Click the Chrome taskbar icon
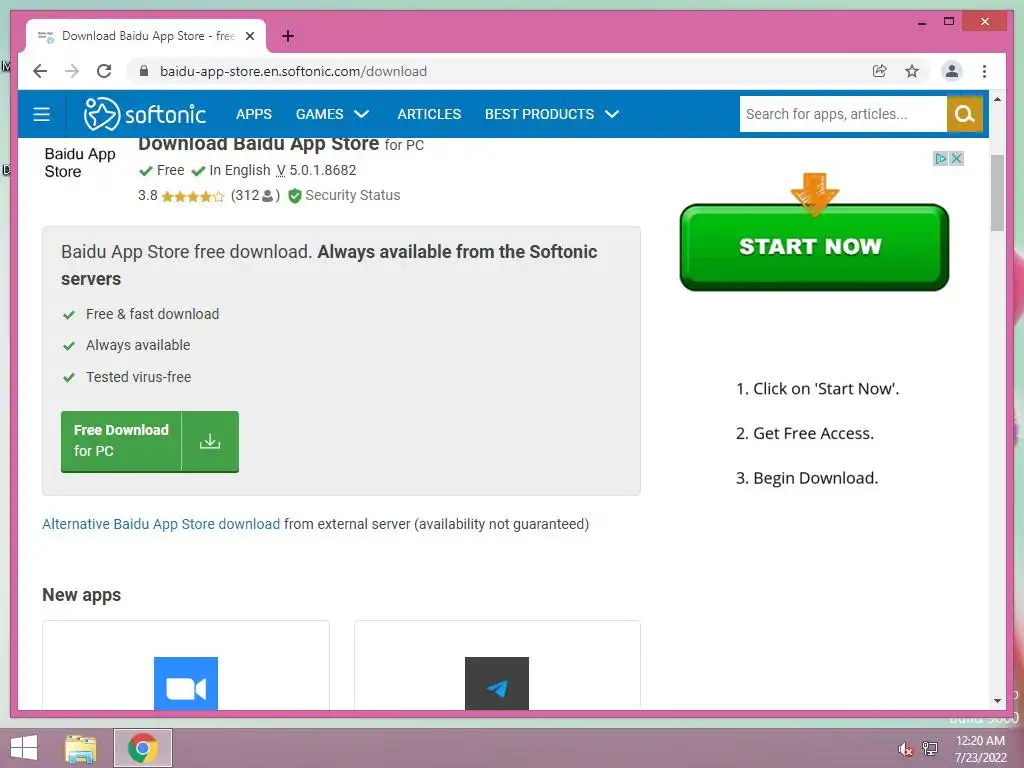This screenshot has height=768, width=1024. (143, 748)
